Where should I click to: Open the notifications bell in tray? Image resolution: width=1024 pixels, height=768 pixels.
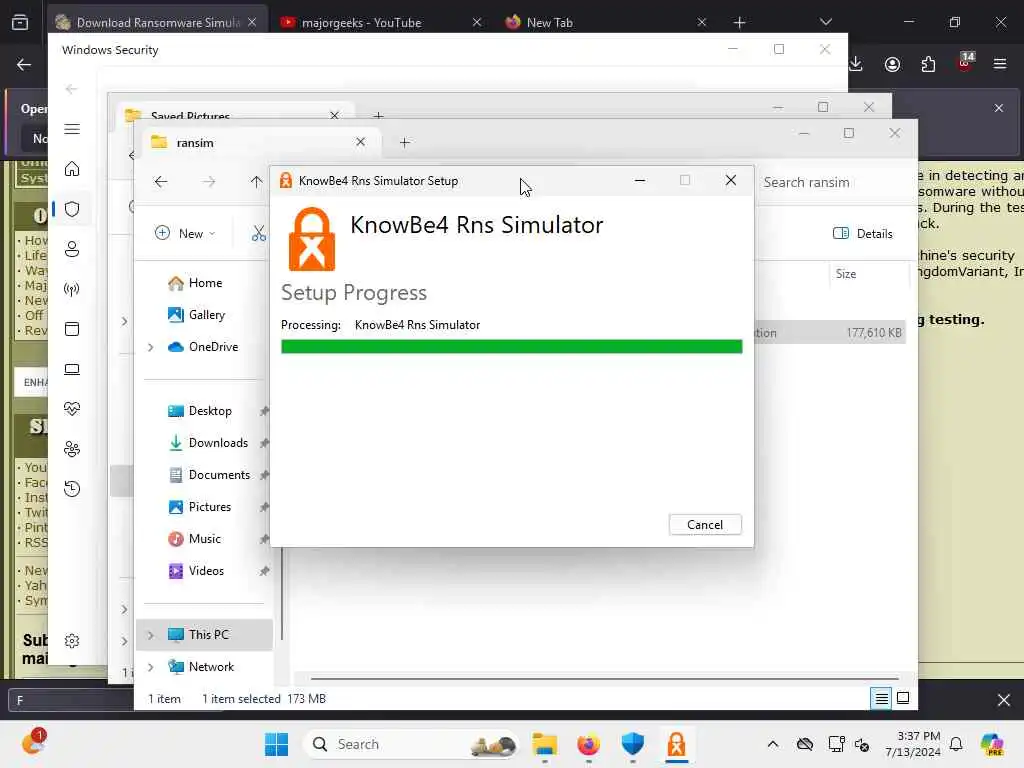(x=956, y=744)
